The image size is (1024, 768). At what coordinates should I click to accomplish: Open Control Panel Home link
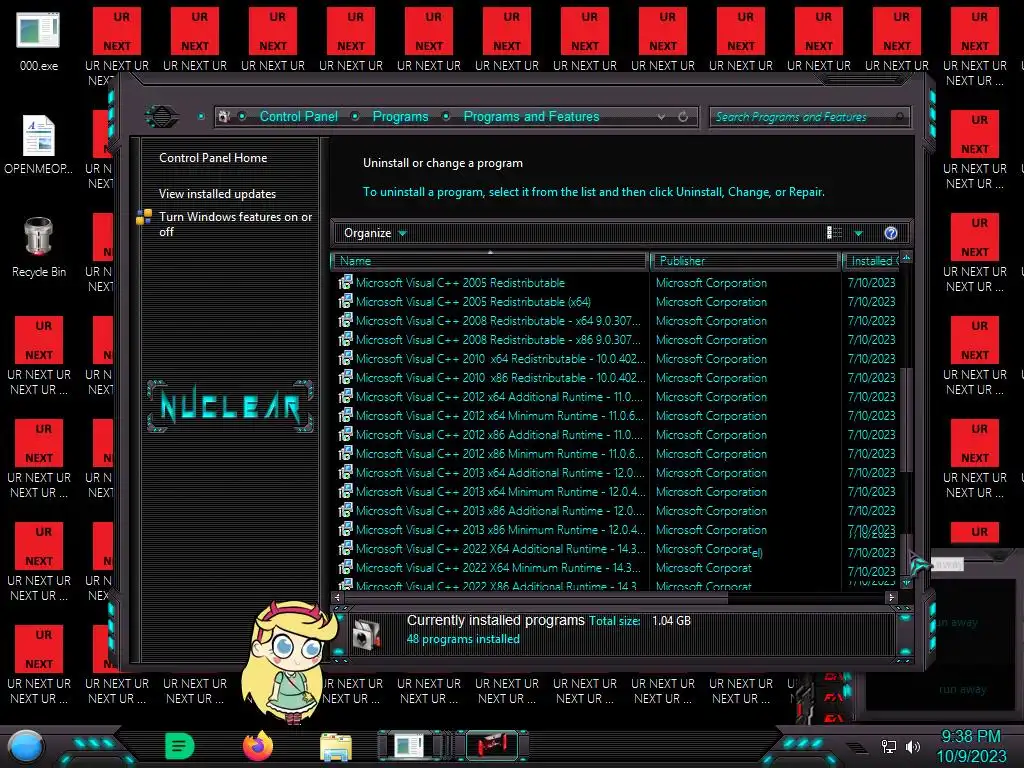[213, 157]
